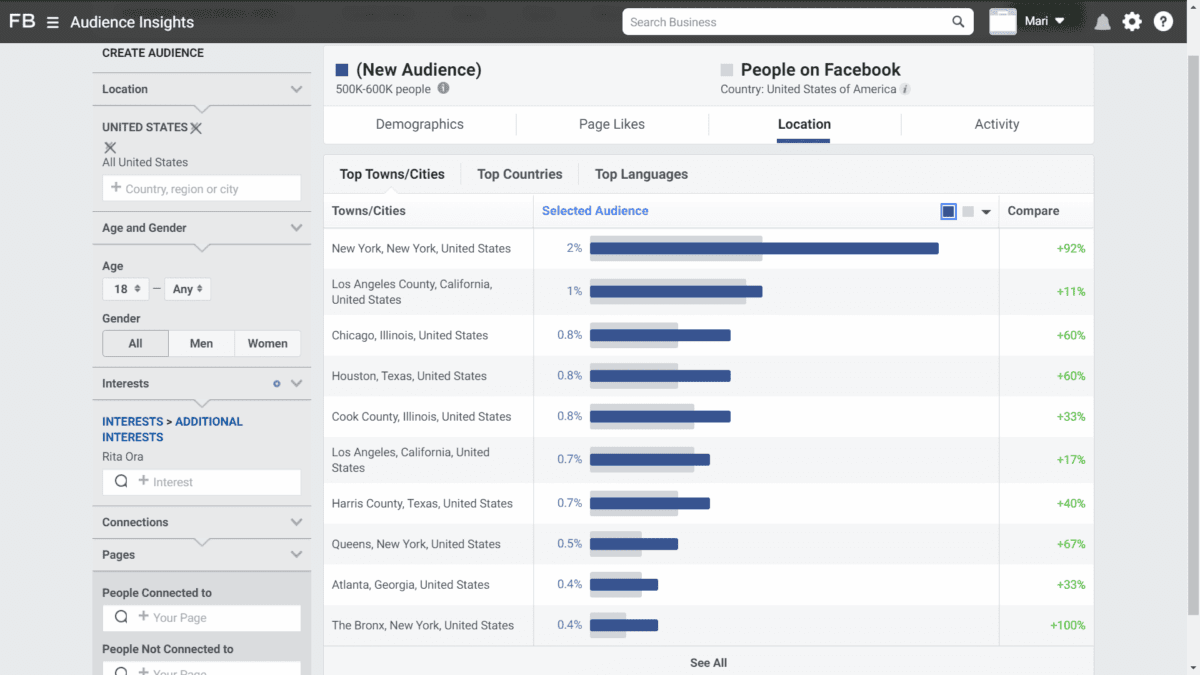Open the Mari account dropdown
Screen dimensions: 1200x675
pyautogui.click(x=1045, y=21)
